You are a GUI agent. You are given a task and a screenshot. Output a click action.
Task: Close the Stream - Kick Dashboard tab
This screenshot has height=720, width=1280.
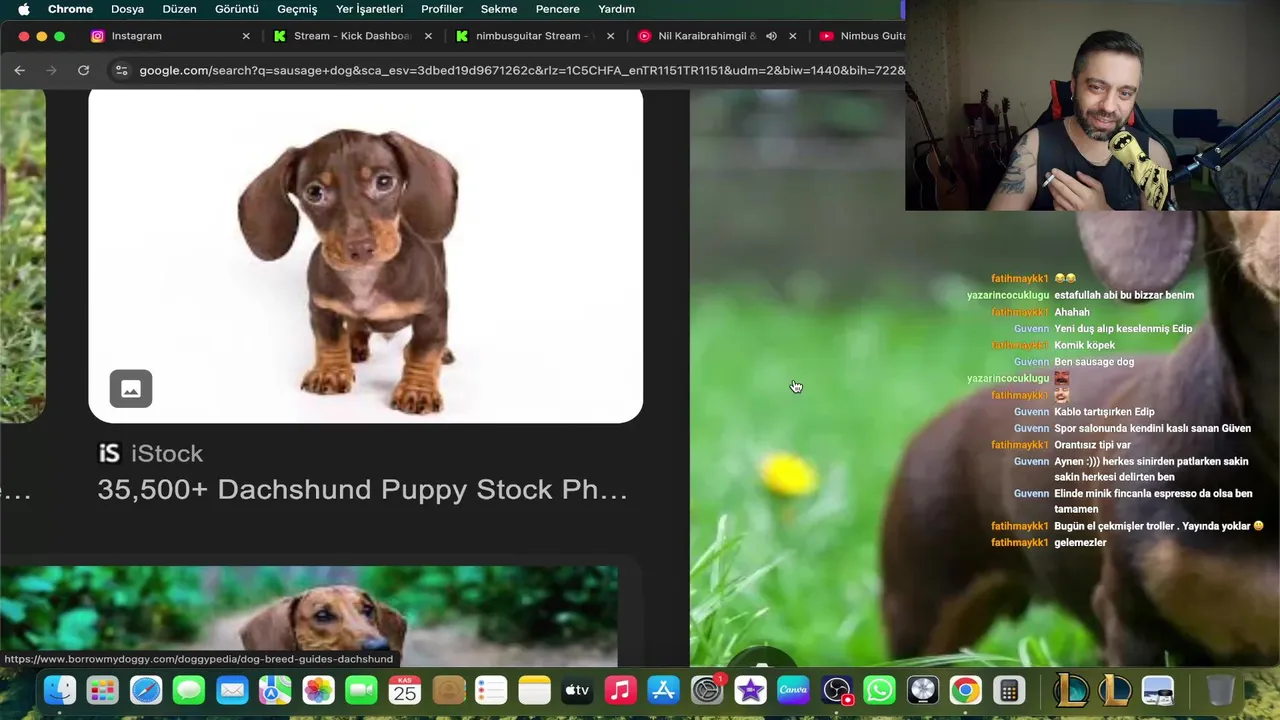point(428,36)
